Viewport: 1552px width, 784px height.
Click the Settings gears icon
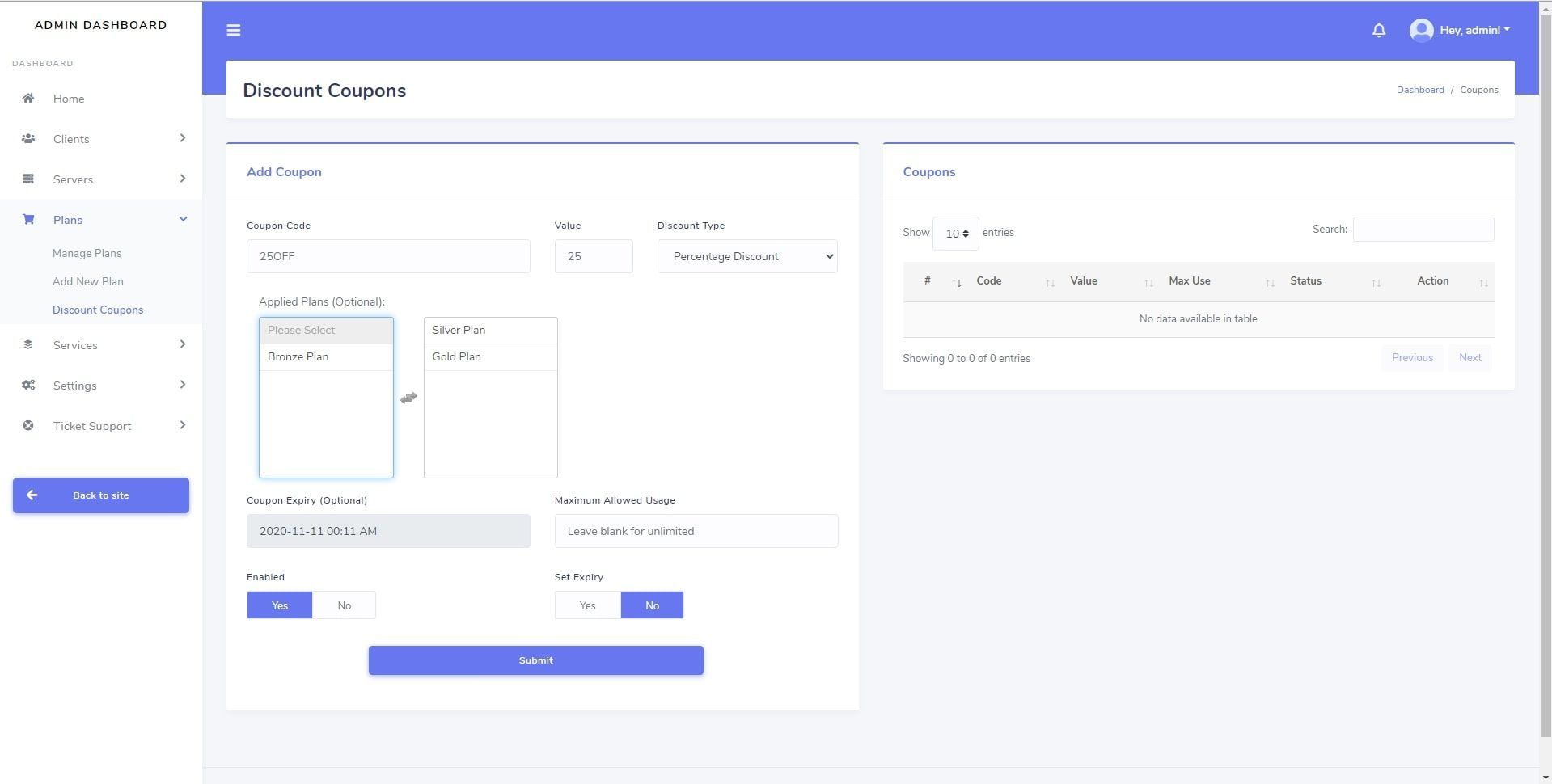[x=28, y=385]
